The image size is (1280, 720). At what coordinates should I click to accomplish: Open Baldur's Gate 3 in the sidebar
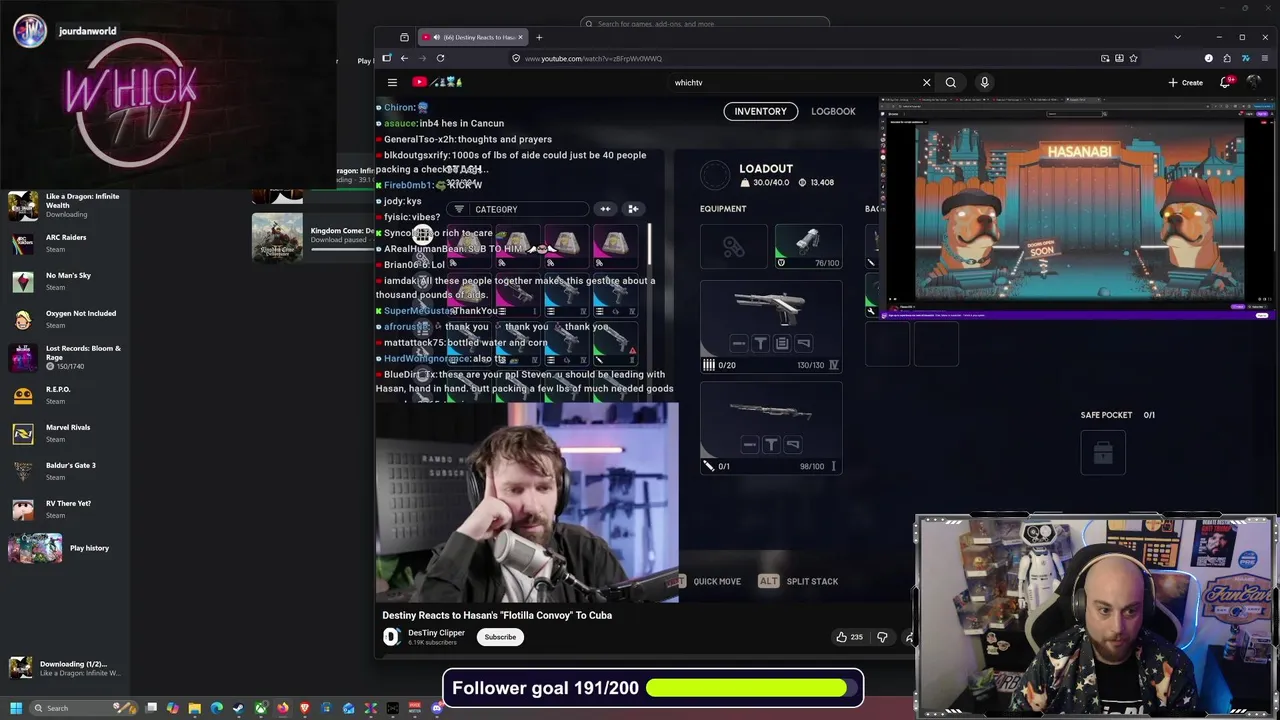tap(64, 471)
